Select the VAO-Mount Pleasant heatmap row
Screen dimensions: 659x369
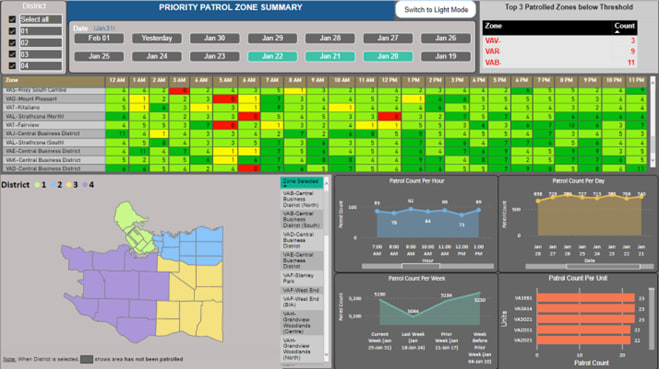coord(53,99)
